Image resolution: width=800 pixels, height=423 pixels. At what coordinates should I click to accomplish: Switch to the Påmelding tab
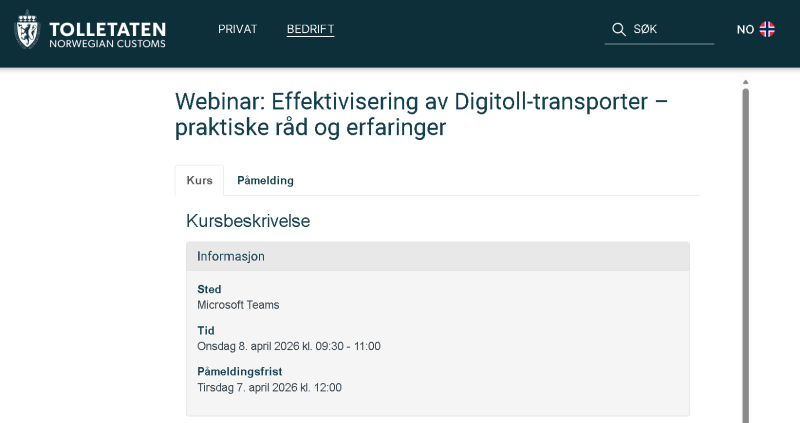265,180
